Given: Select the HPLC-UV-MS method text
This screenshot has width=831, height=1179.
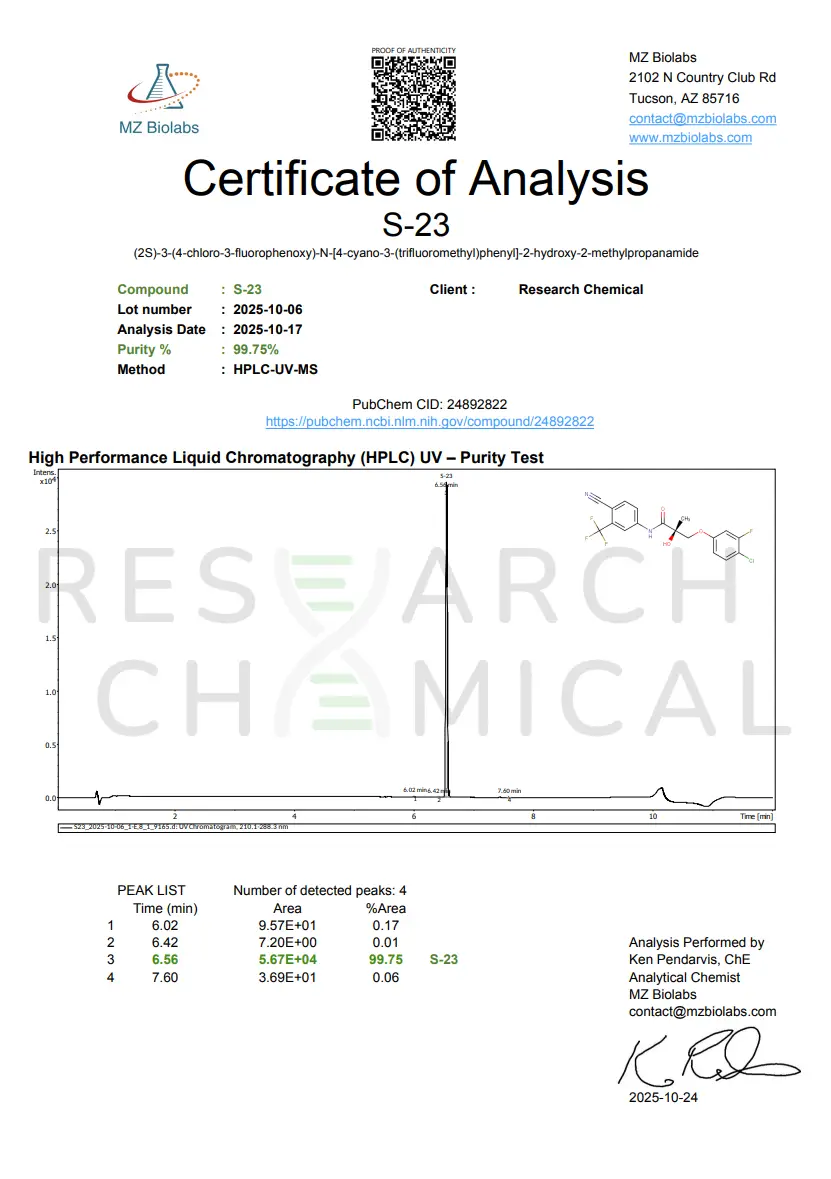Looking at the screenshot, I should (x=276, y=369).
